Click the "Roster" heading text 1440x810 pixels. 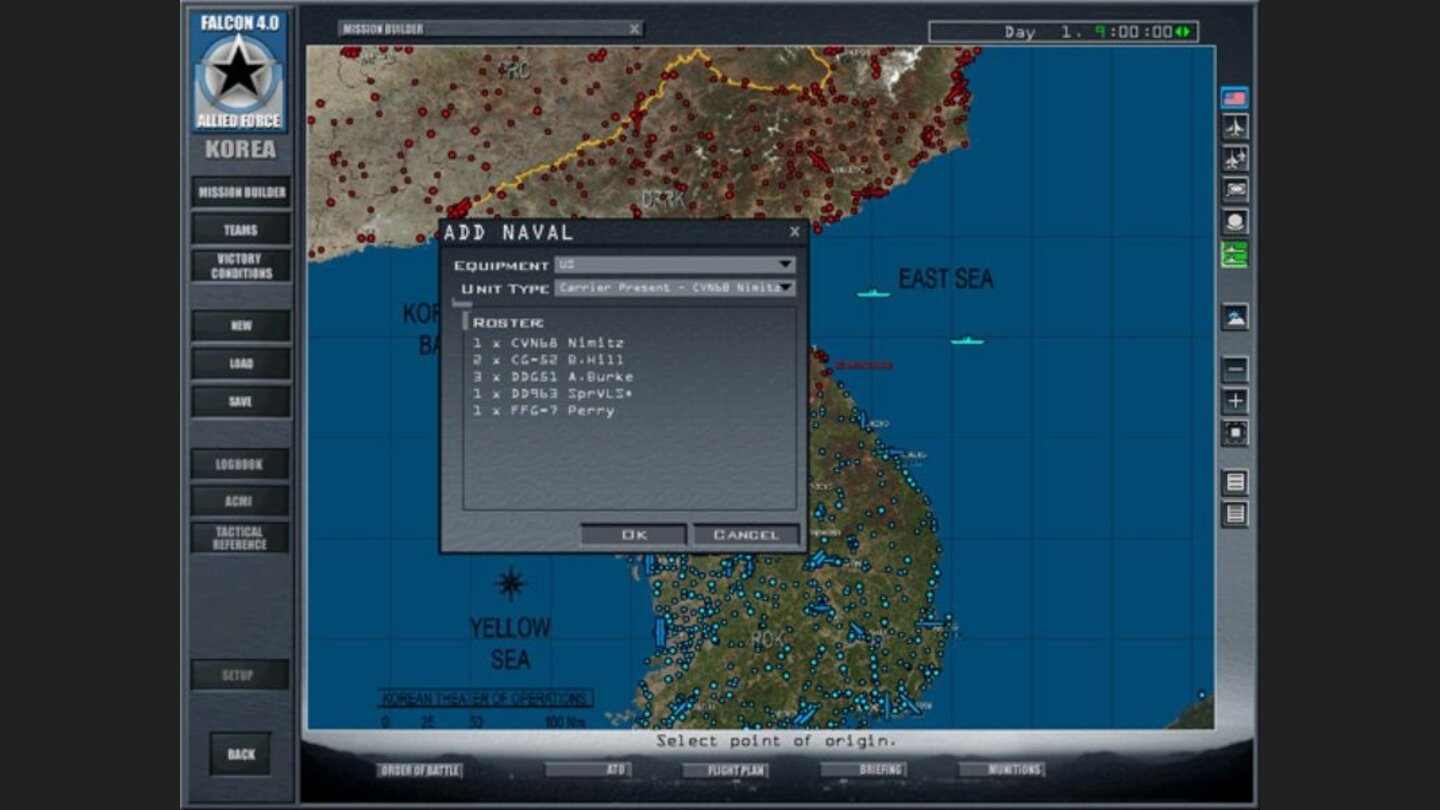(508, 323)
